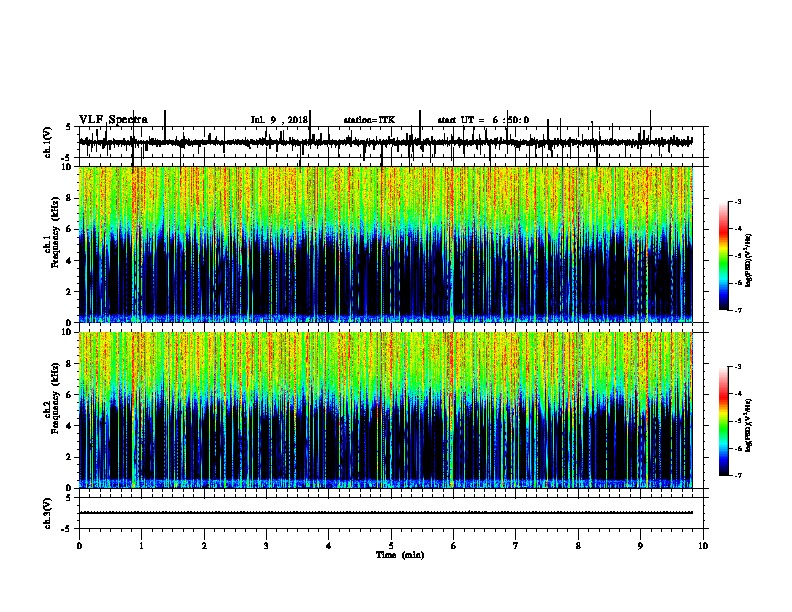Click the ch.1 spectrogram plot area
792x612 pixels.
pyautogui.click(x=386, y=244)
